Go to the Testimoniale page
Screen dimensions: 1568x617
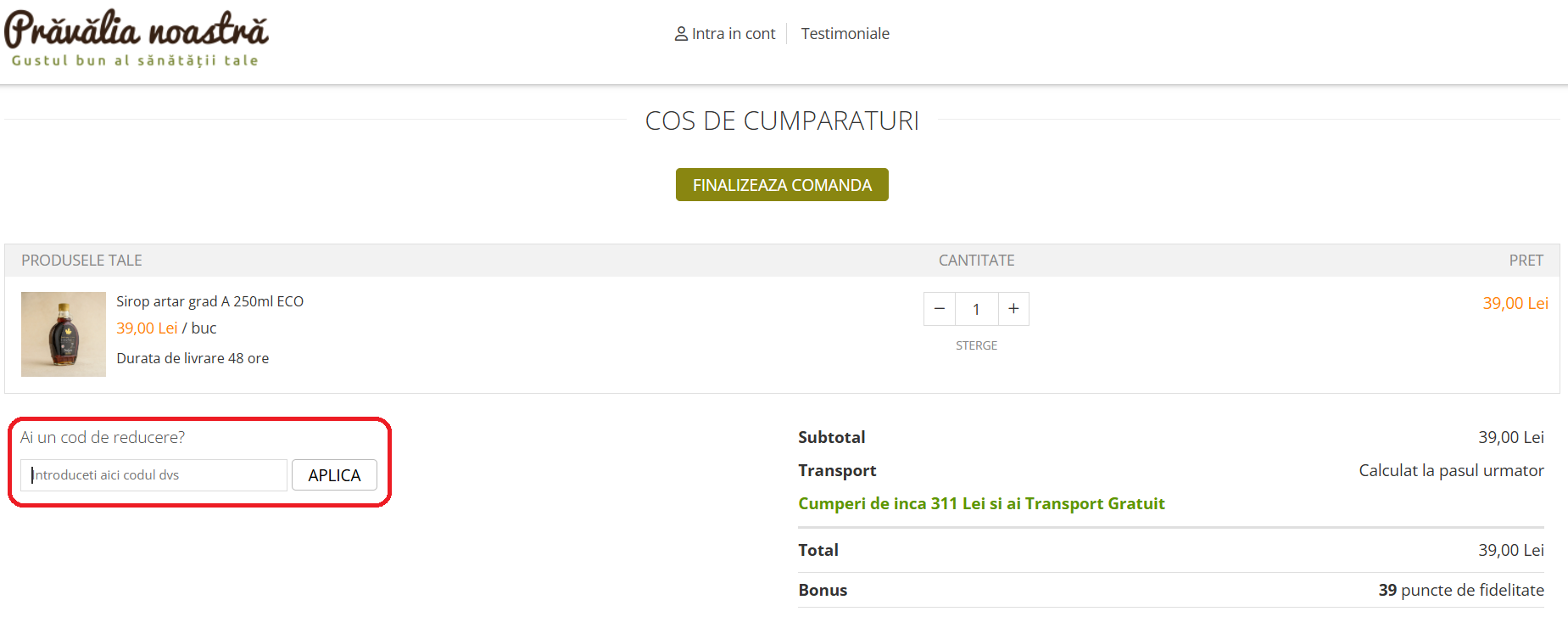845,34
